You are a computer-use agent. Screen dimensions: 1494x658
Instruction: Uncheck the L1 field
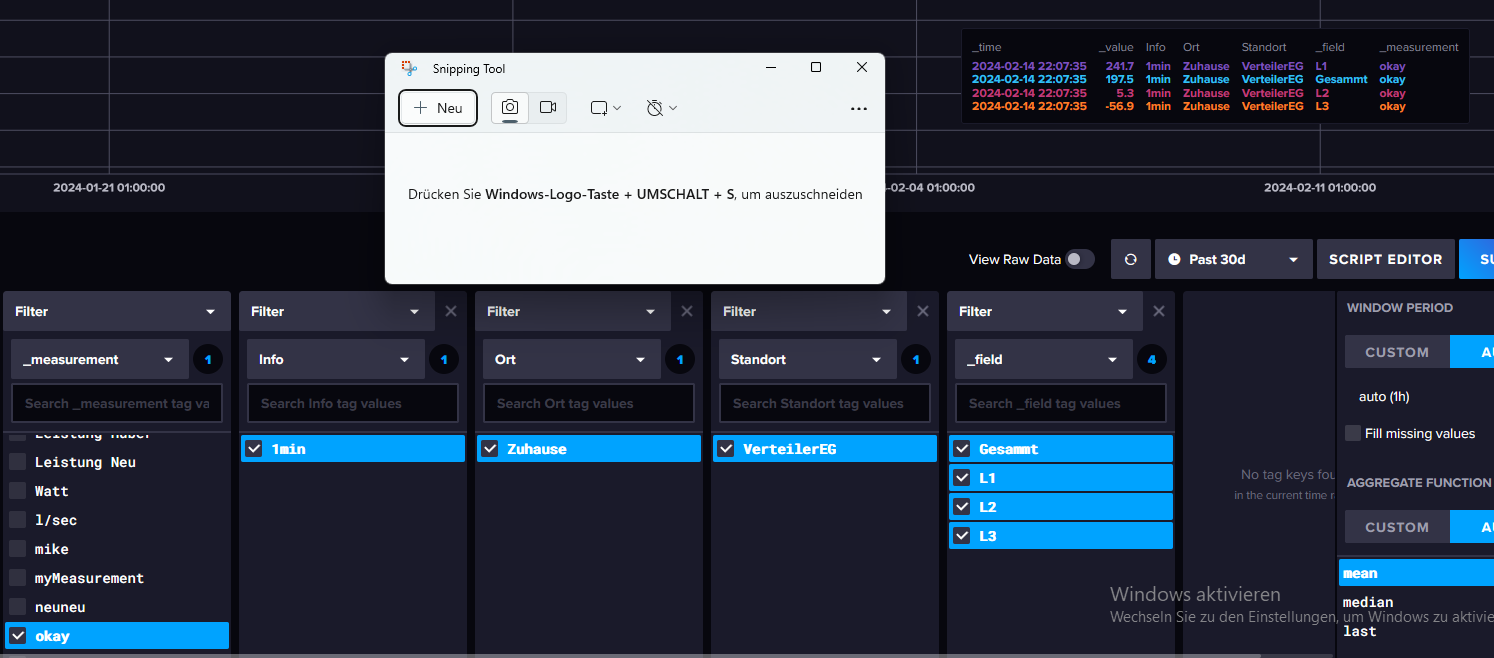click(x=962, y=478)
